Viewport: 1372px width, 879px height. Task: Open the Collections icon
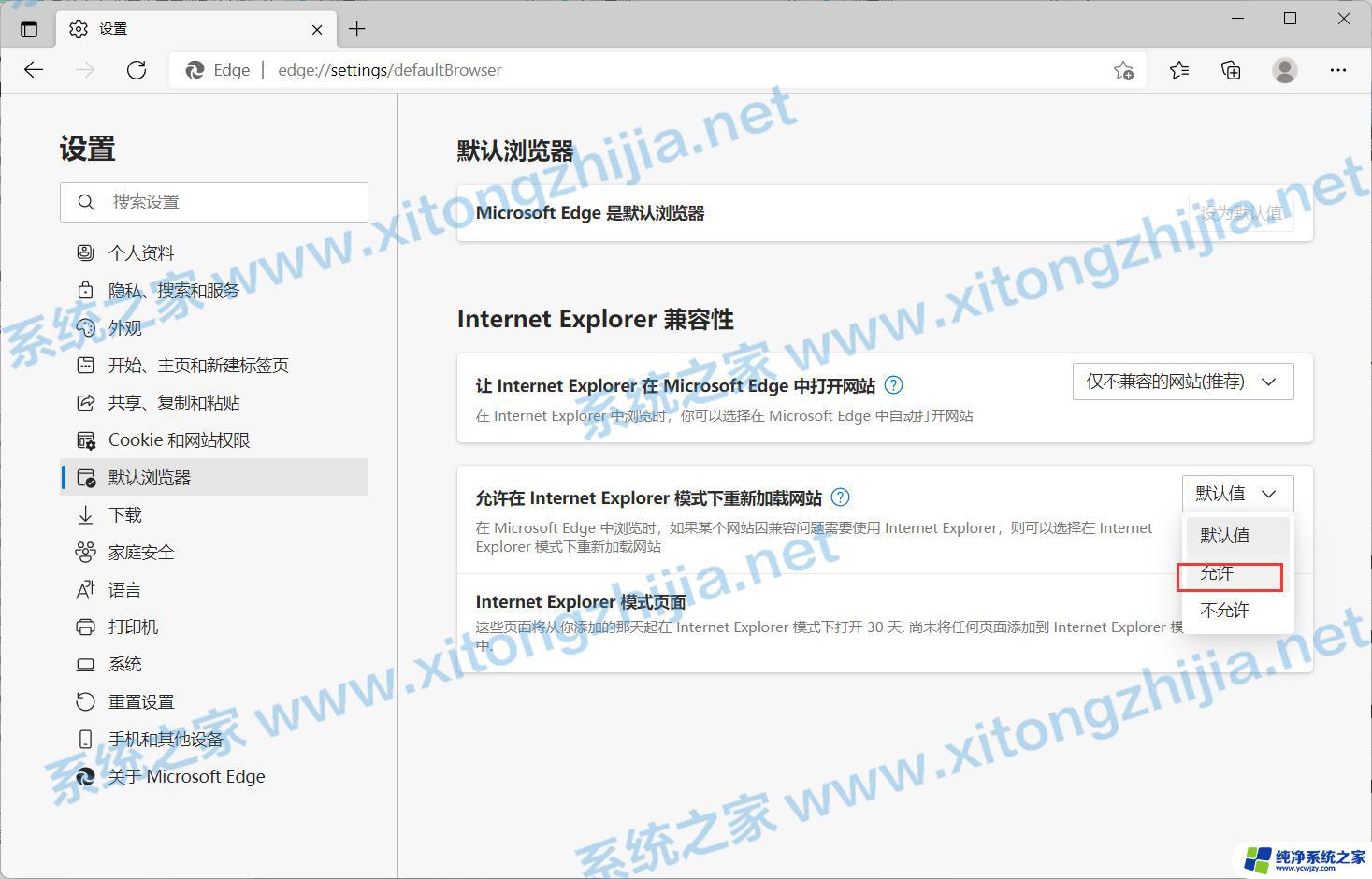pos(1231,70)
